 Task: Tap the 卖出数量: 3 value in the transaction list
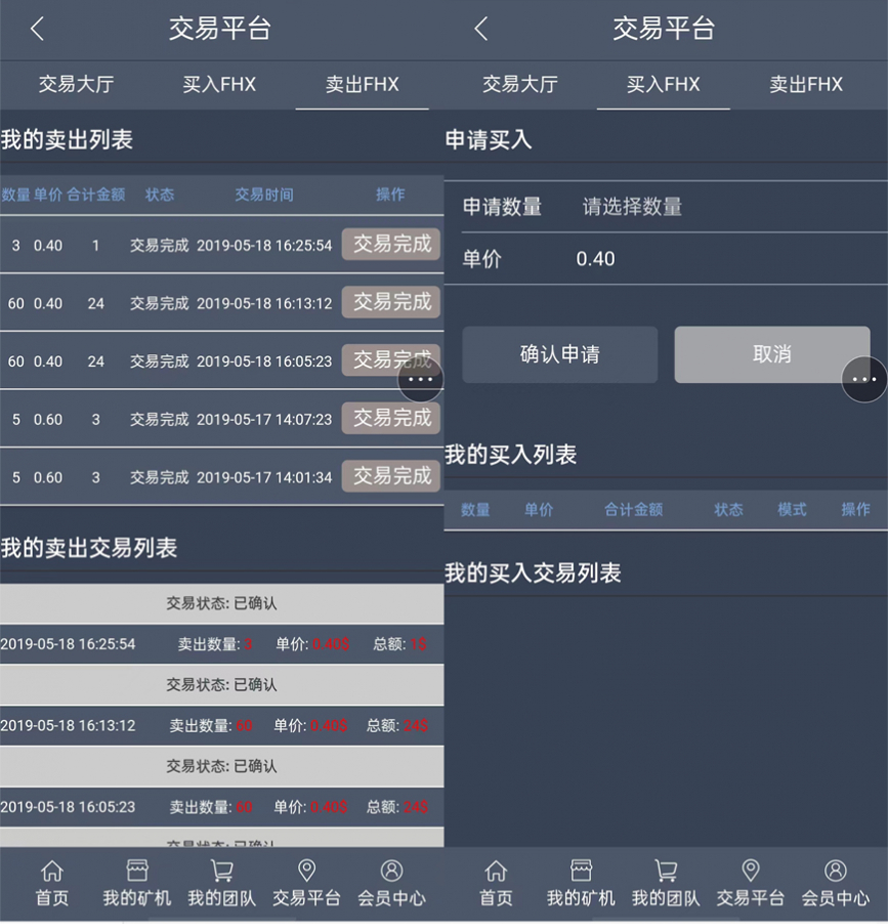coord(215,644)
